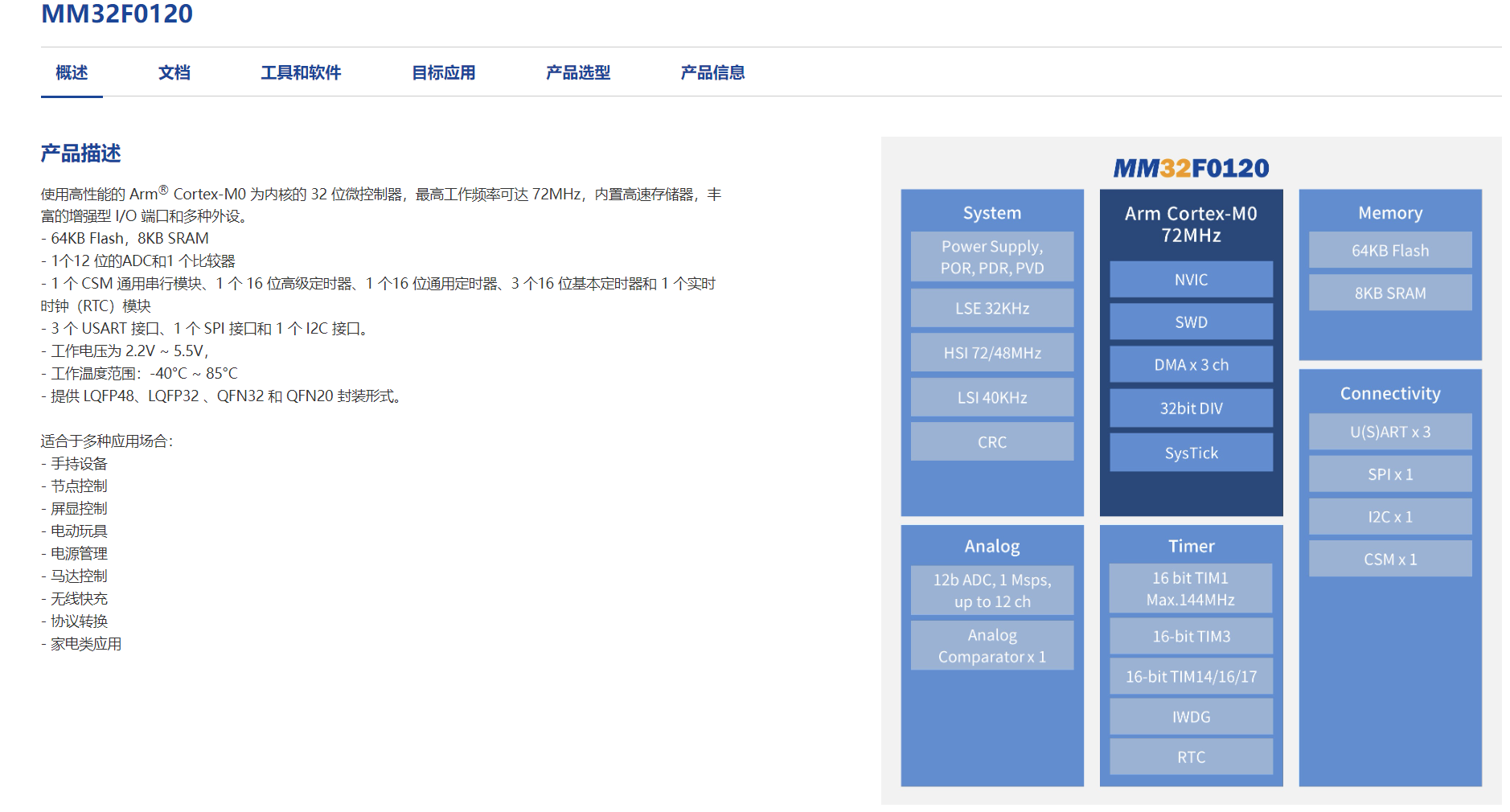Switch to the 文档 tab
Image resolution: width=1510 pixels, height=812 pixels.
coord(174,73)
